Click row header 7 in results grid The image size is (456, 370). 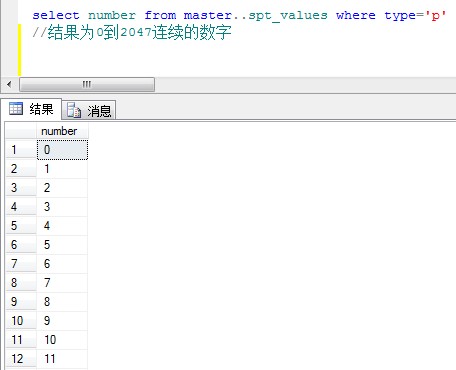[x=21, y=264]
